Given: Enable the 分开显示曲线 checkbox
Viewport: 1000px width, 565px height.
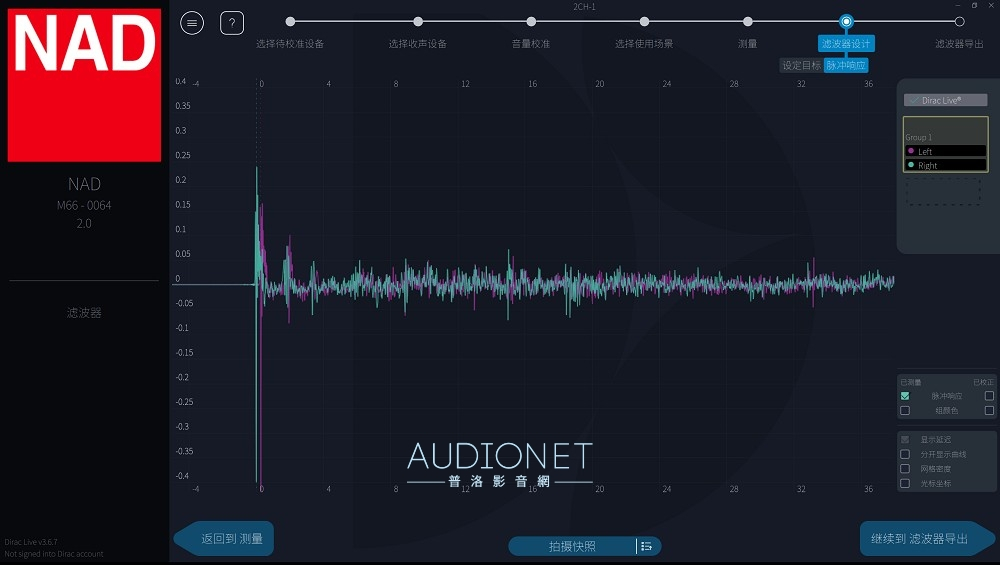Looking at the screenshot, I should point(905,454).
